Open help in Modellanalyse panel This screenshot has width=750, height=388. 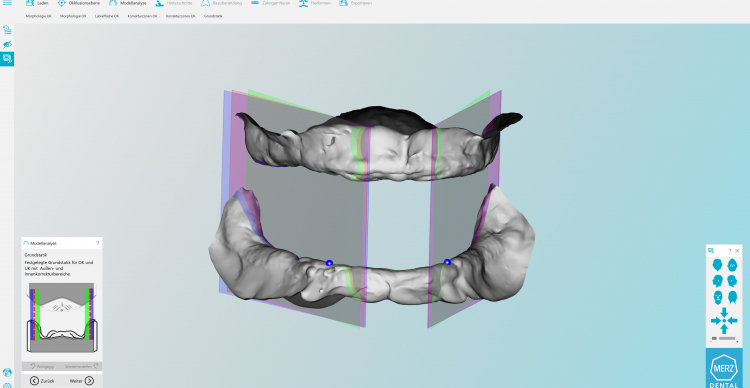pos(98,243)
